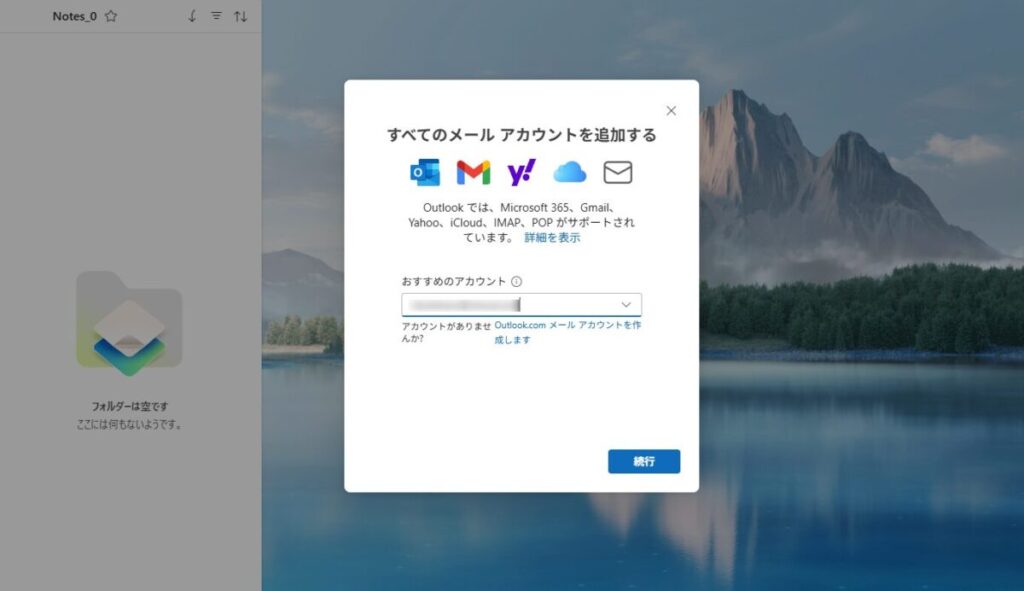
Task: Select the Yahoo provider icon
Action: 522,171
